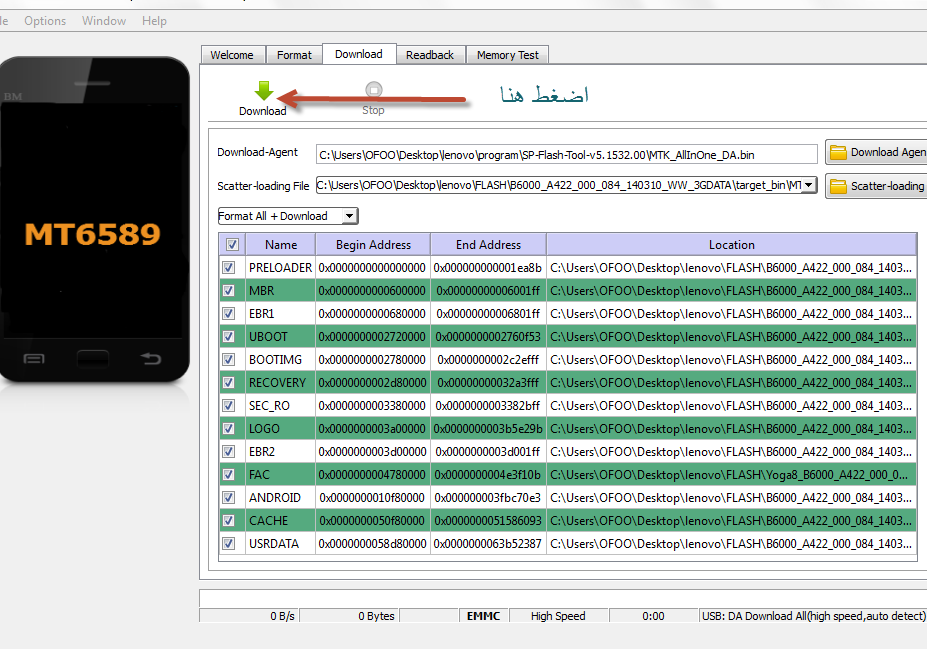The height and width of the screenshot is (649, 927).
Task: Uncheck the ANDROID partition checkbox
Action: (228, 498)
